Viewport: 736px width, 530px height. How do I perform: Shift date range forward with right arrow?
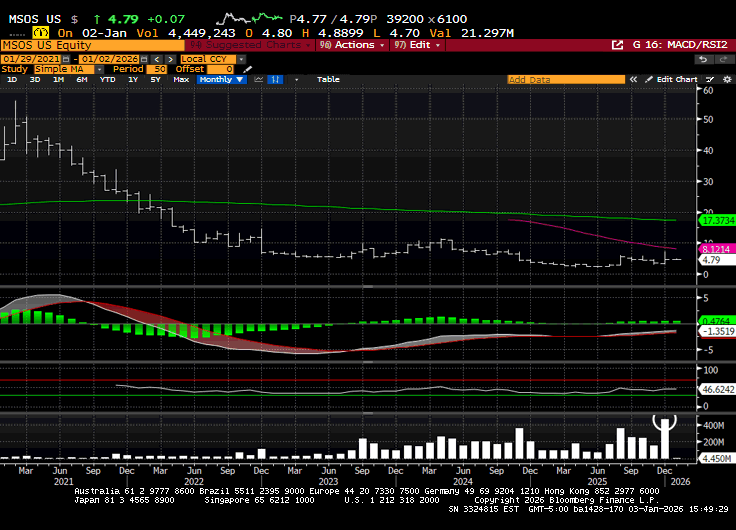171,59
